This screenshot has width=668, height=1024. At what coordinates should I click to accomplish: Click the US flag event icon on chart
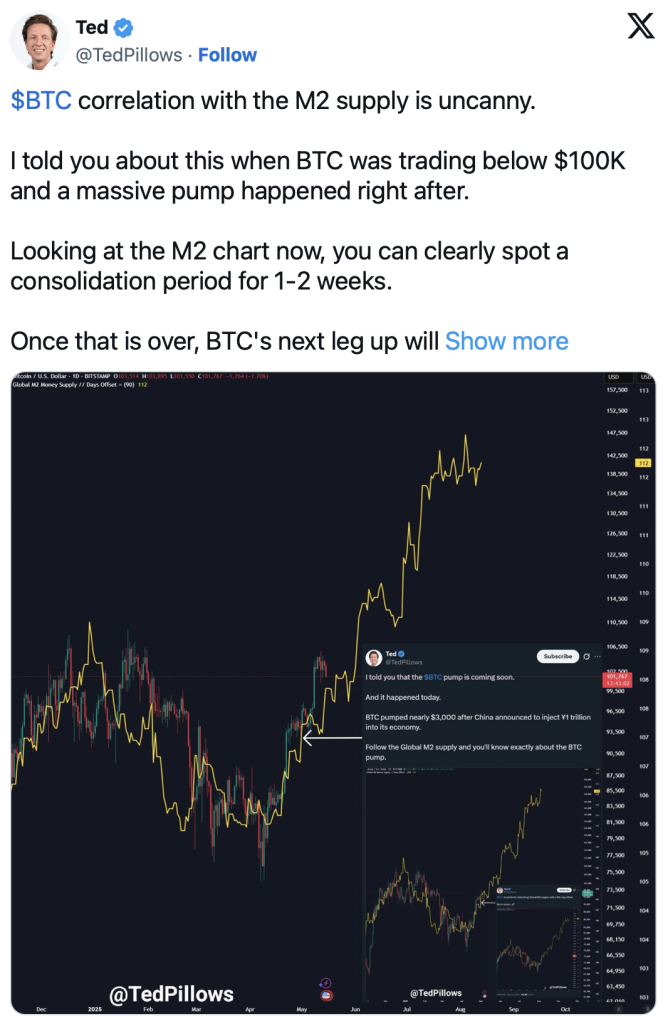[327, 995]
